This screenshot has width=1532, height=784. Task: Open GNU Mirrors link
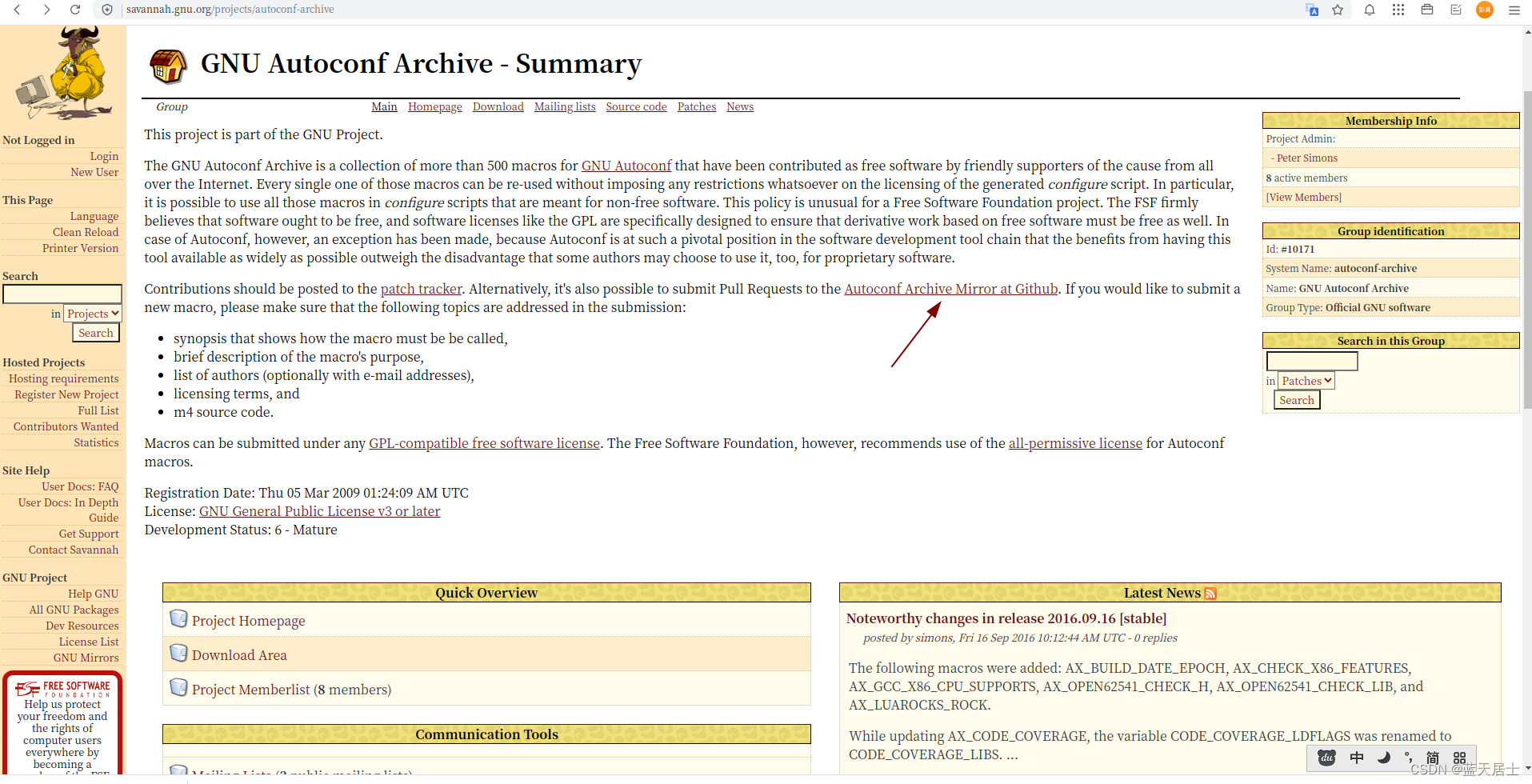click(x=86, y=658)
